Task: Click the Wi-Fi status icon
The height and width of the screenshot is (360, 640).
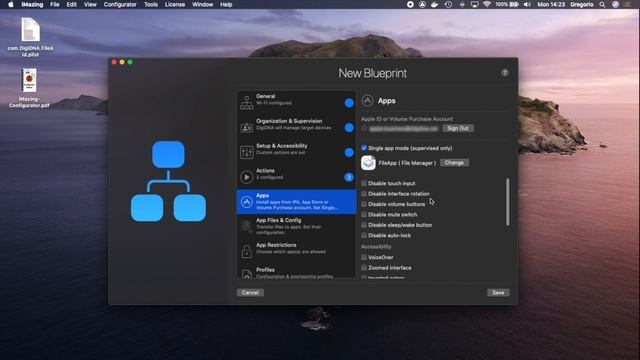Action: (487, 4)
